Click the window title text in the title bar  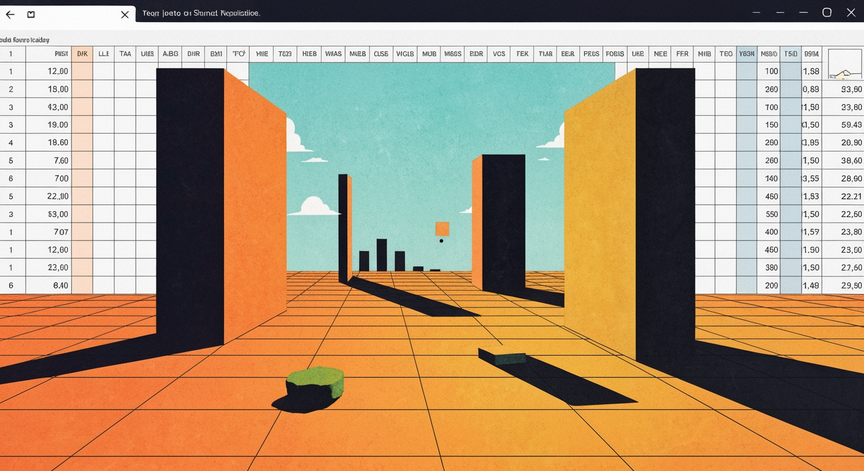(x=201, y=13)
